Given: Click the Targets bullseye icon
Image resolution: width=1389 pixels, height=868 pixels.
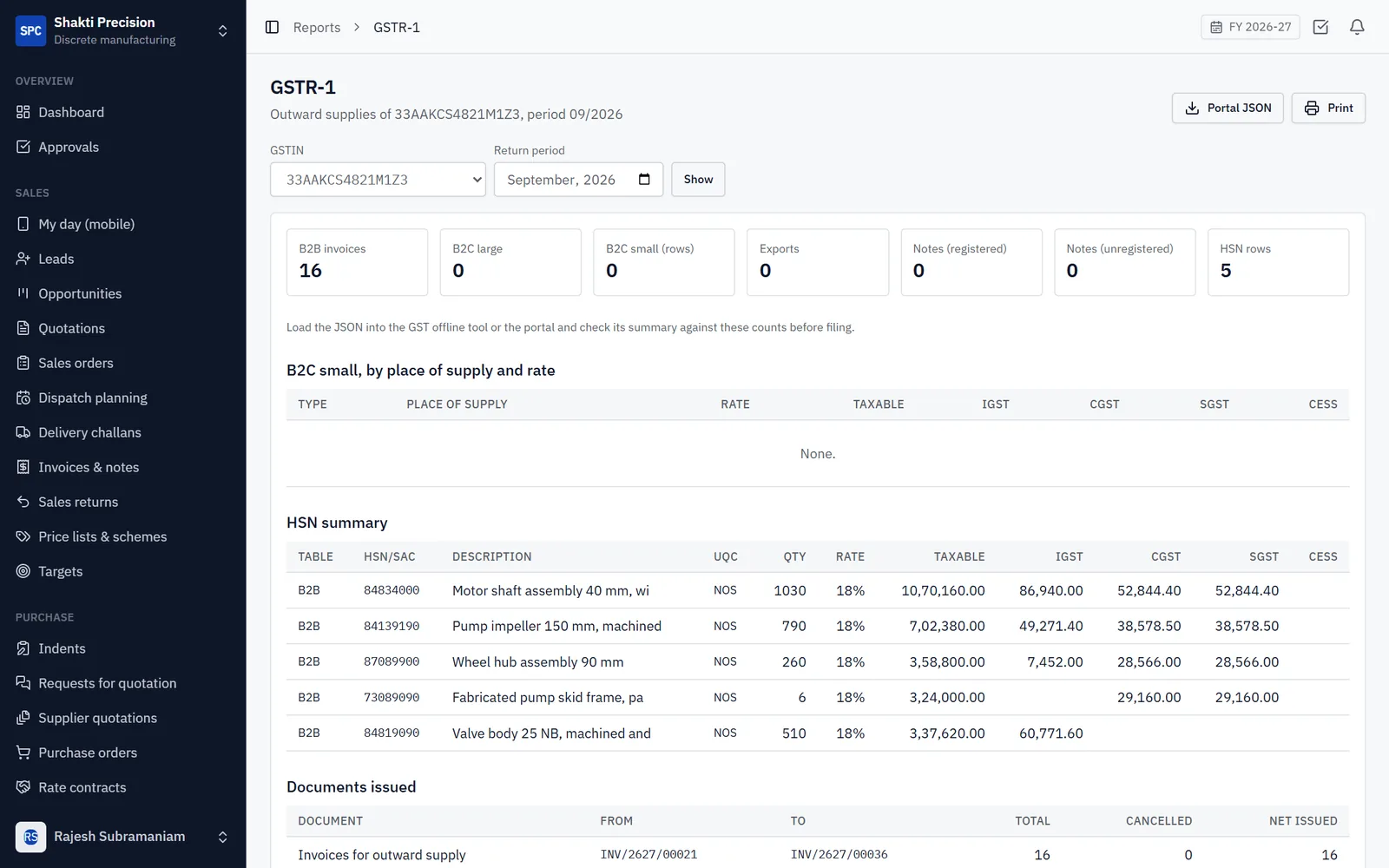Looking at the screenshot, I should pyautogui.click(x=23, y=571).
